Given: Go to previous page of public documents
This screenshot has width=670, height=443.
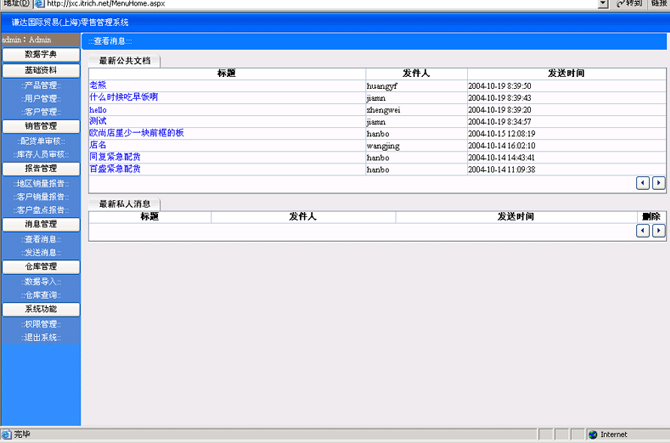Looking at the screenshot, I should click(x=643, y=183).
